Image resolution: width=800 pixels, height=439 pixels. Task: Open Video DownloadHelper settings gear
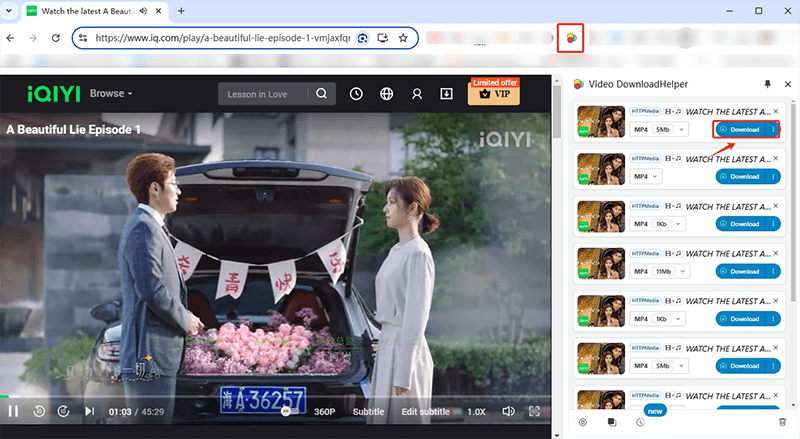click(583, 422)
